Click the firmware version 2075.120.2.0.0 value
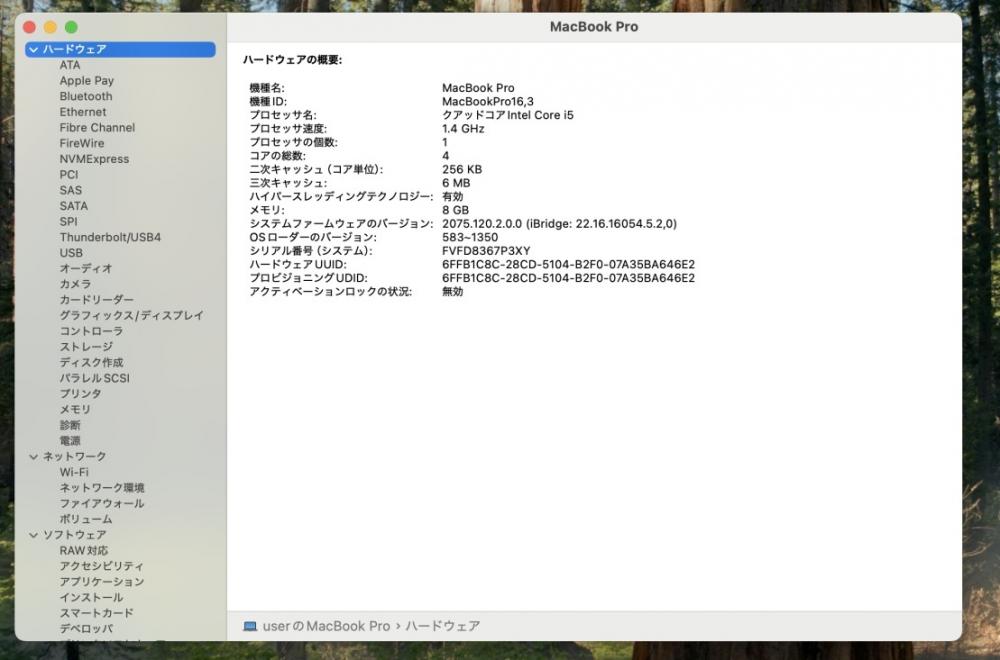Screen dimensions: 1000x660 tap(559, 224)
